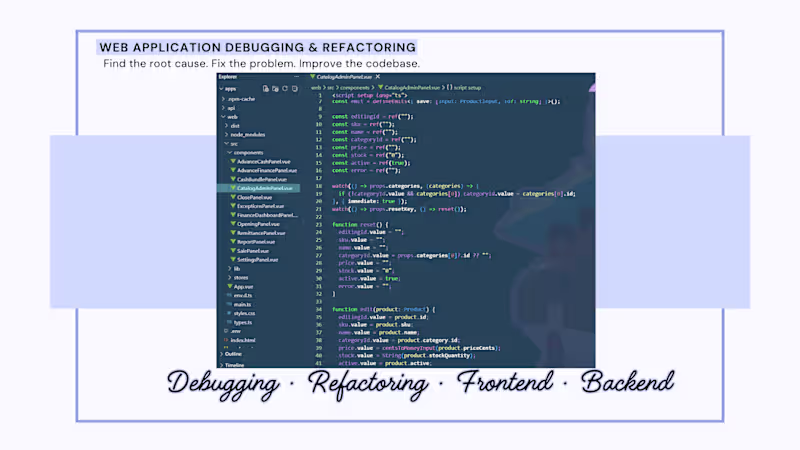Click the 'function reset()' code line
800x450 pixels.
click(x=360, y=224)
